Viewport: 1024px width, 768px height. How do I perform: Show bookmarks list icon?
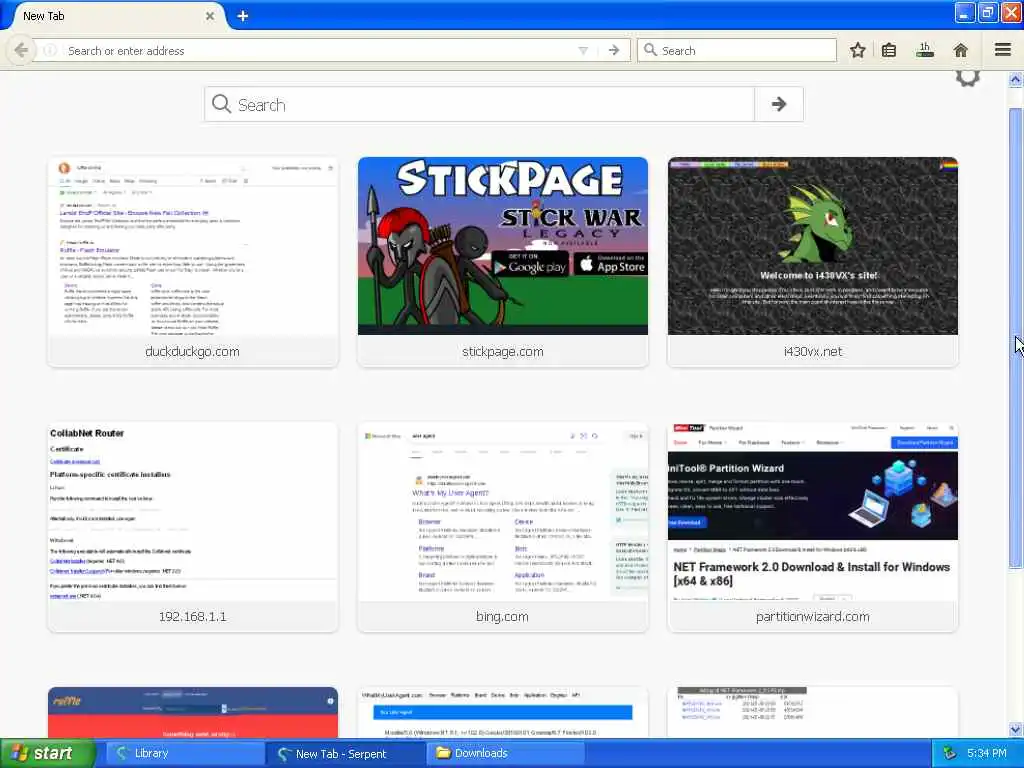click(889, 50)
